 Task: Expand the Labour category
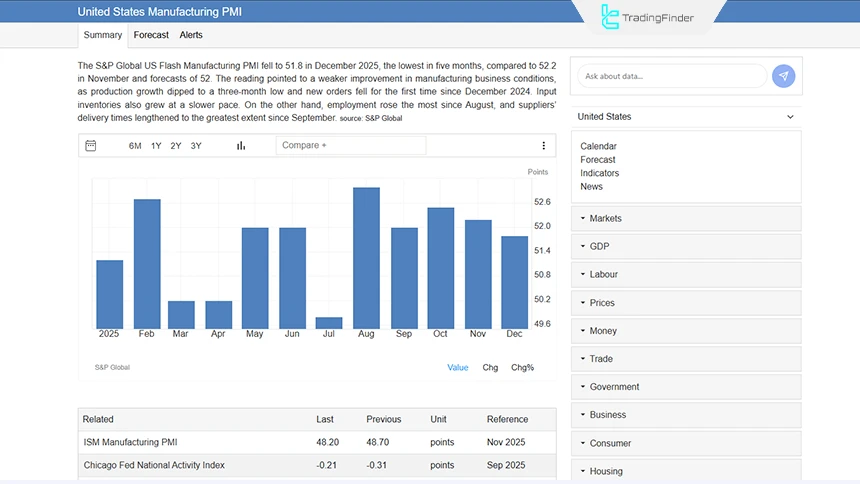pyautogui.click(x=685, y=274)
